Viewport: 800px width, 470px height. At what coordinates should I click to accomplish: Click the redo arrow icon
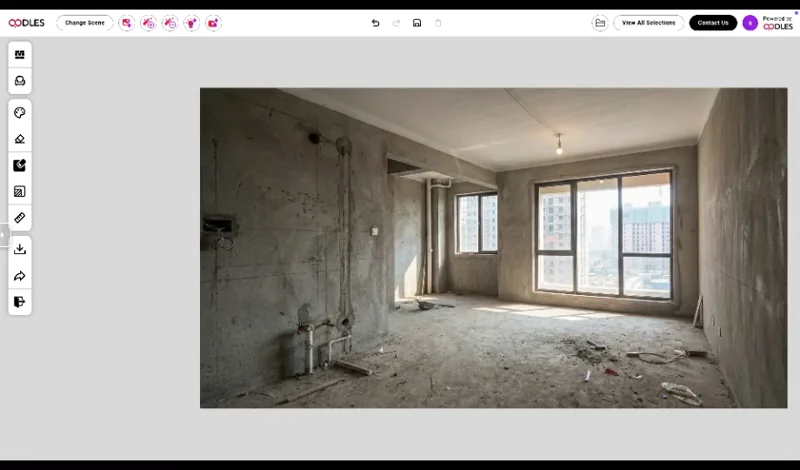(x=396, y=23)
